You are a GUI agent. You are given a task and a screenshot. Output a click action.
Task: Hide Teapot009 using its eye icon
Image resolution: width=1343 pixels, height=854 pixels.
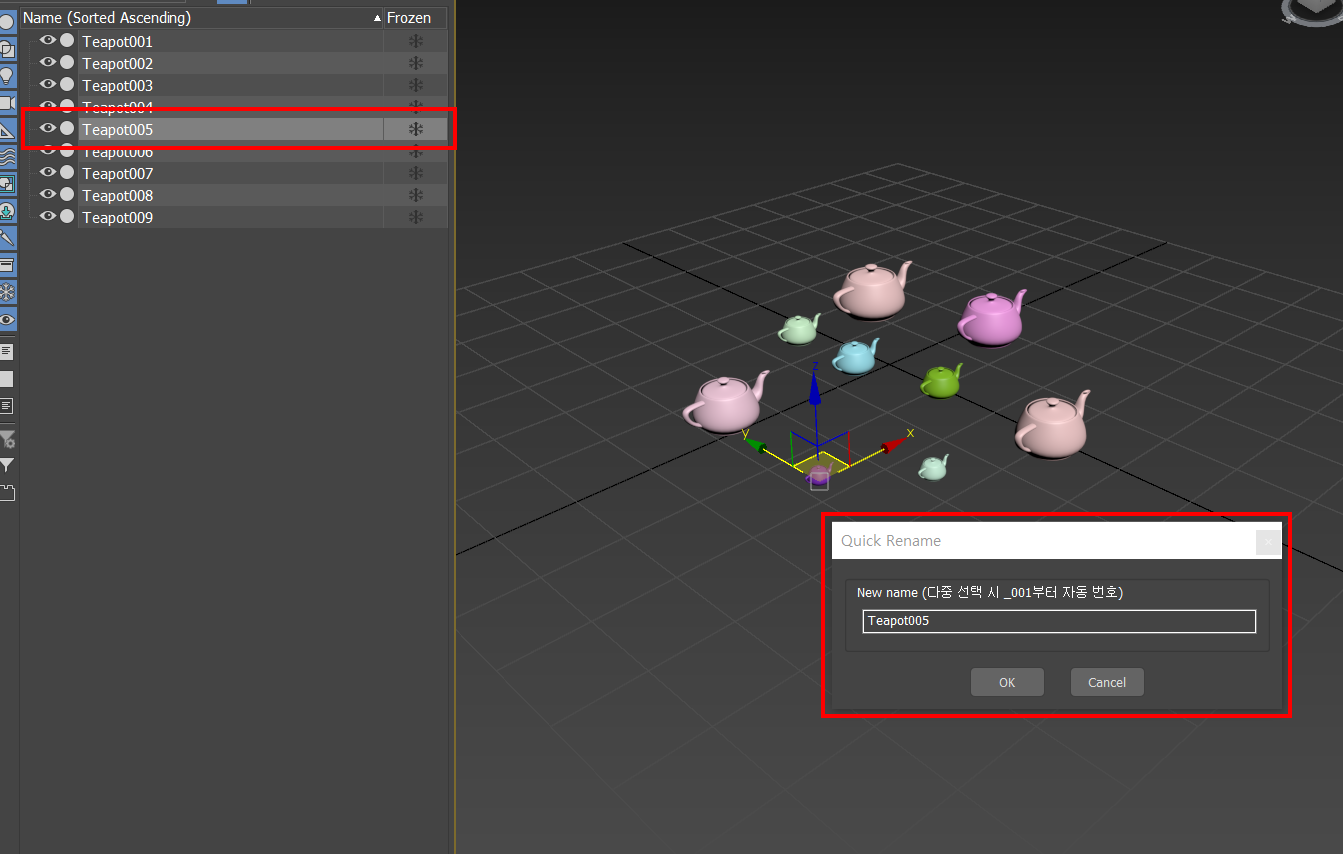coord(47,216)
